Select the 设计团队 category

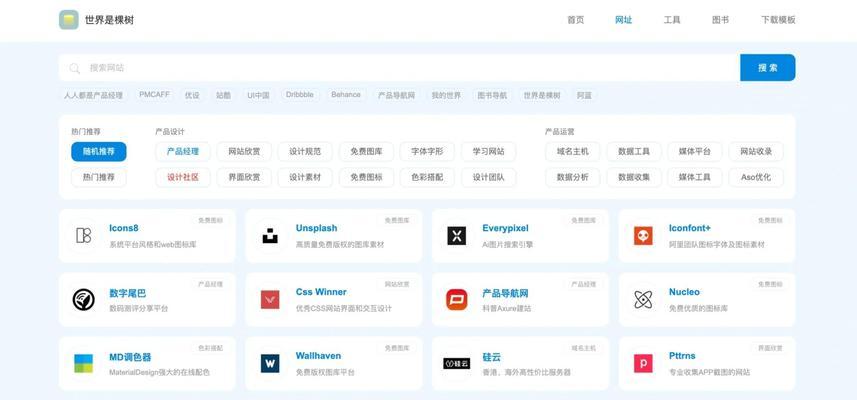pos(489,177)
